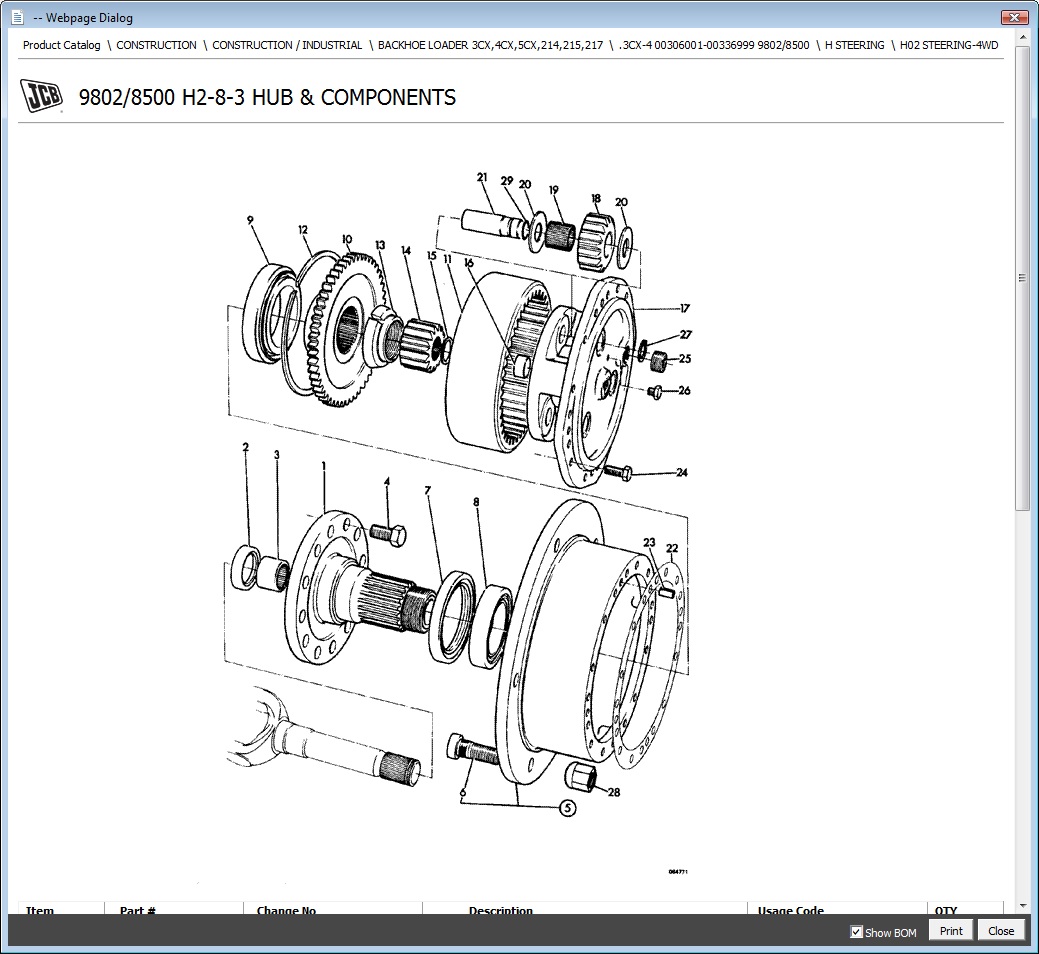
Task: Select callout number 10 in diagram
Action: (347, 239)
